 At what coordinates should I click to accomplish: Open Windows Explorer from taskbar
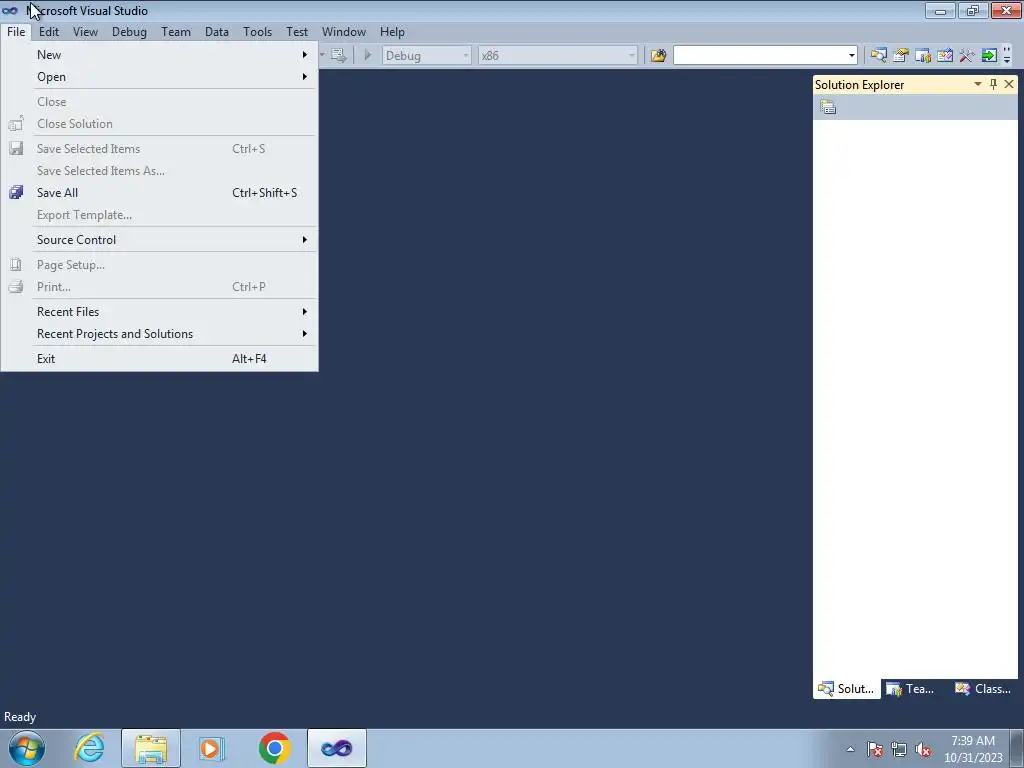point(151,748)
